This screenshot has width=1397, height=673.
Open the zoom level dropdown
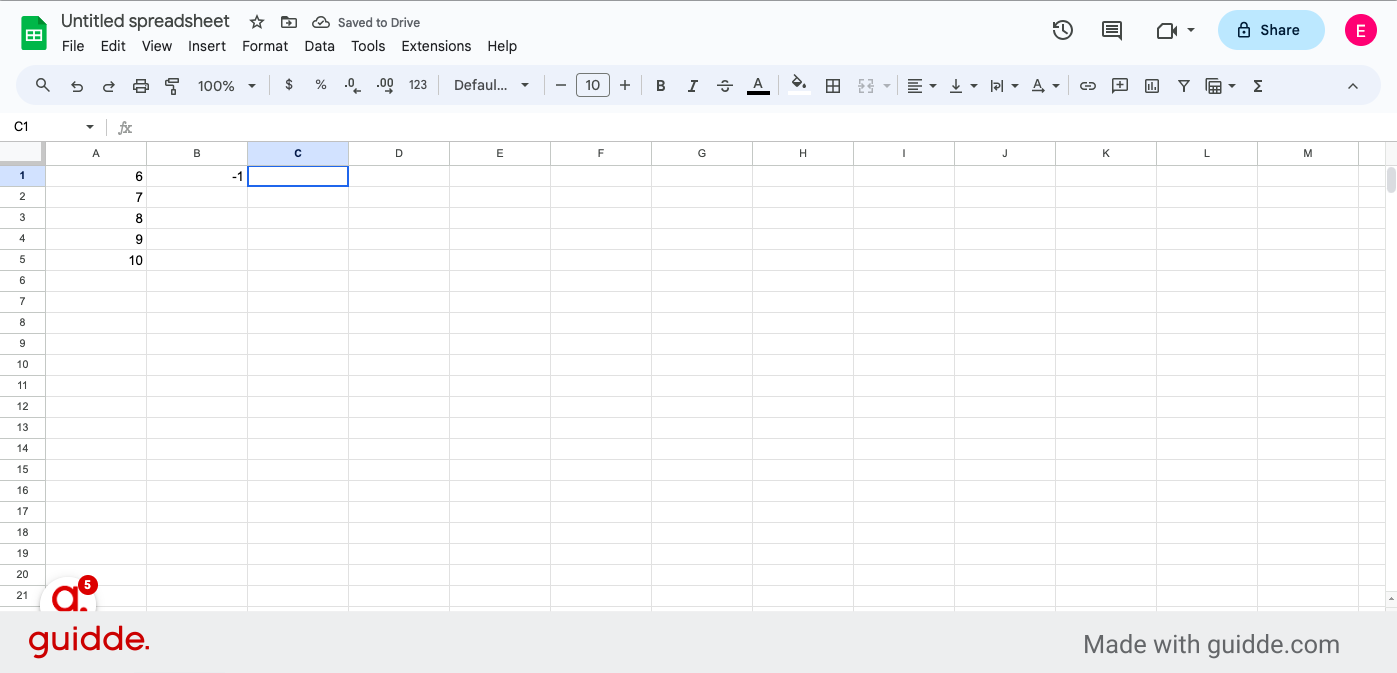tap(226, 85)
